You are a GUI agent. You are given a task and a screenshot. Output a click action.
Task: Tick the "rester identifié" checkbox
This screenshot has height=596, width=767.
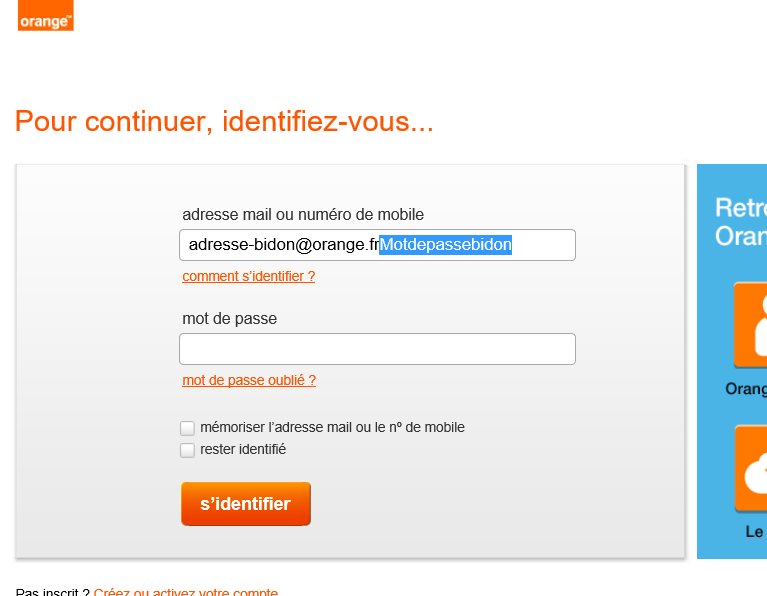pyautogui.click(x=187, y=450)
